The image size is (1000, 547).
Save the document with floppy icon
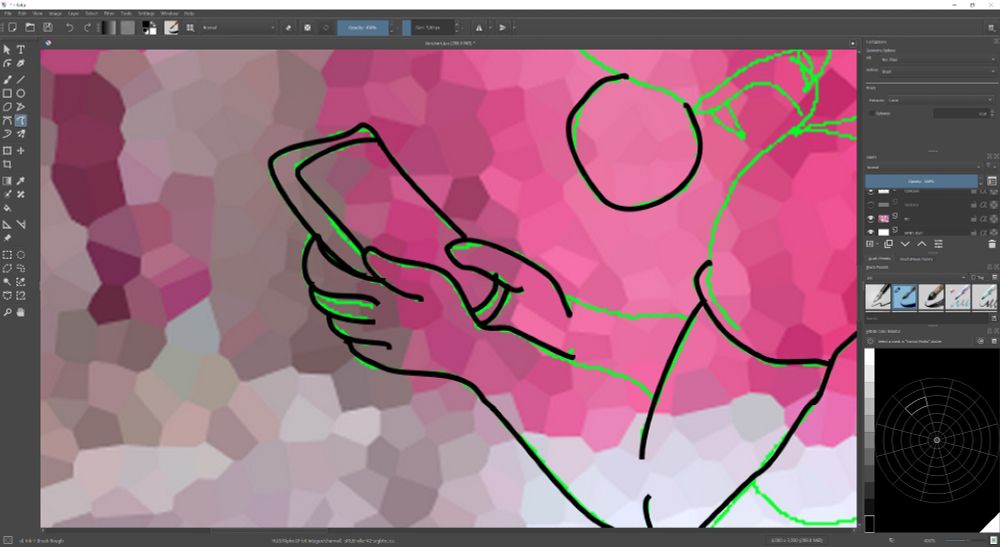[x=48, y=27]
